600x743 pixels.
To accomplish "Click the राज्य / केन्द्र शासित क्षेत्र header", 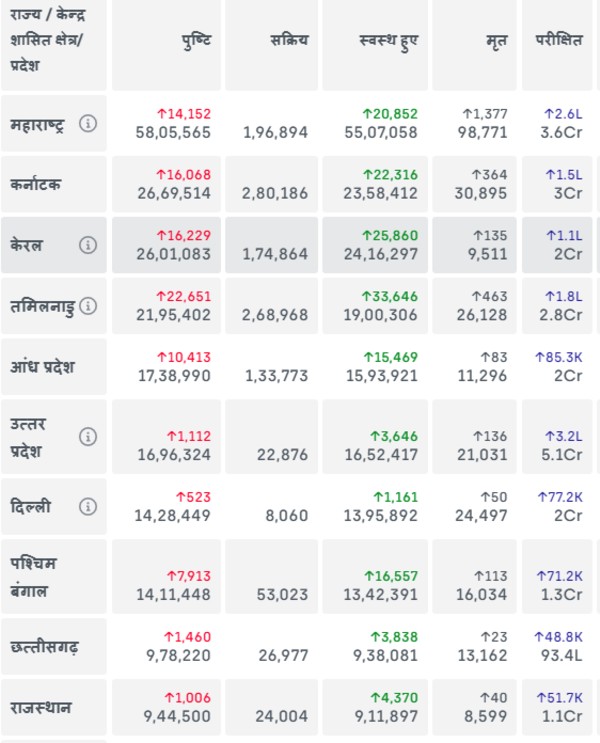I will 48,41.
